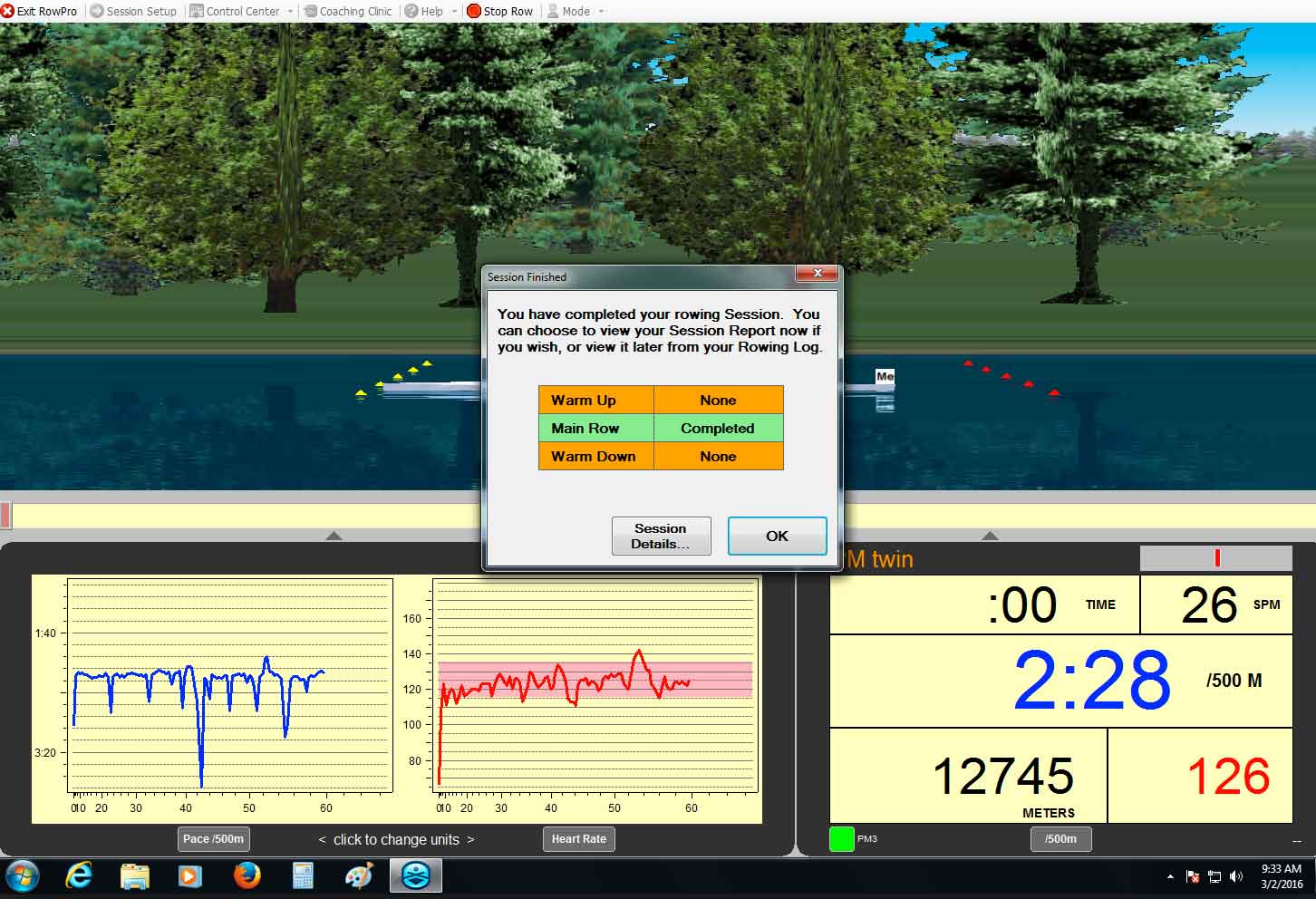Open Session Details from the dialog
This screenshot has width=1316, height=899.
coord(661,536)
